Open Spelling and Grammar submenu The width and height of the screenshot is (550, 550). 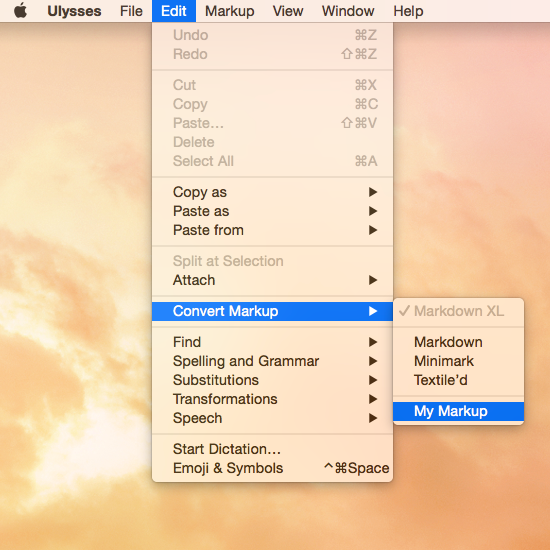[x=273, y=361]
